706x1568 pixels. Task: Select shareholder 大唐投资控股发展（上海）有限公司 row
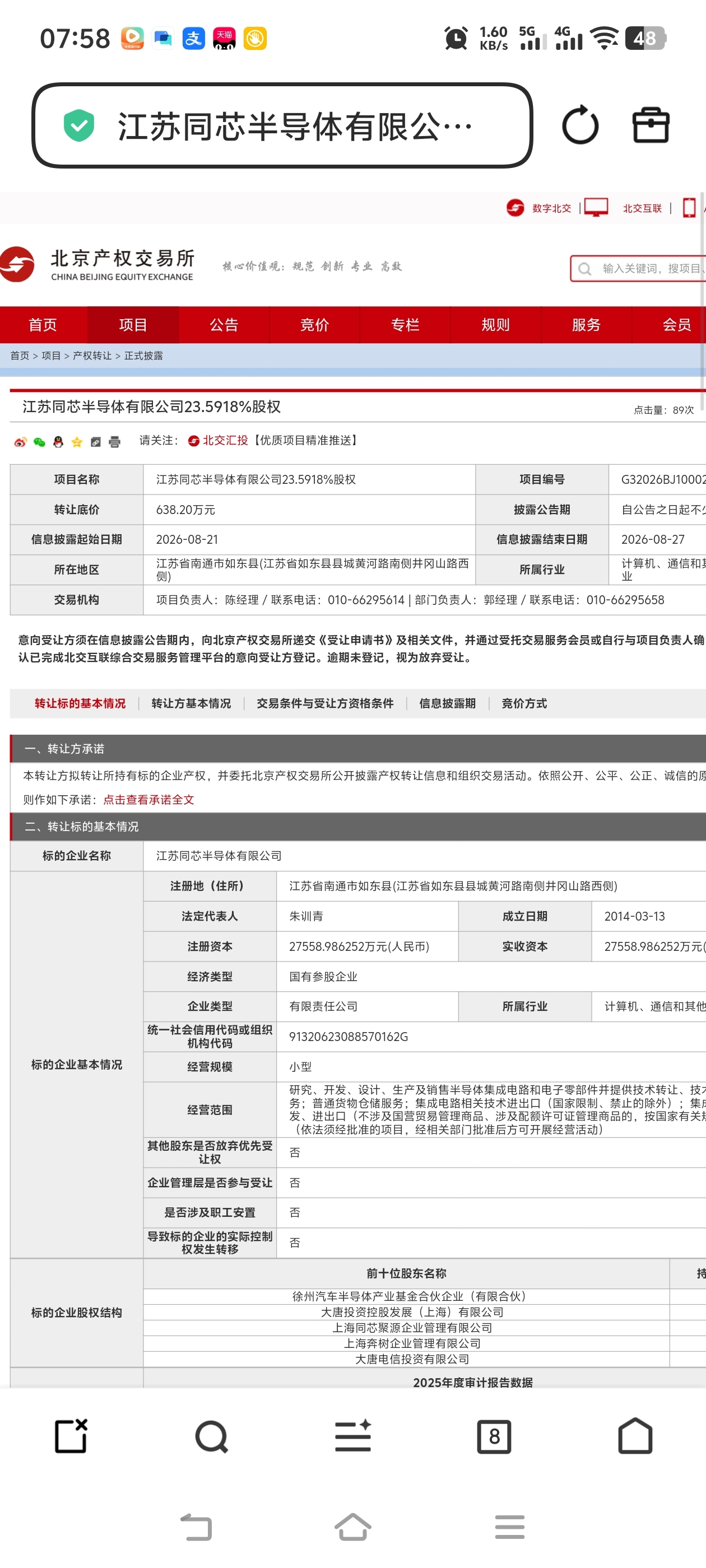pos(406,1312)
